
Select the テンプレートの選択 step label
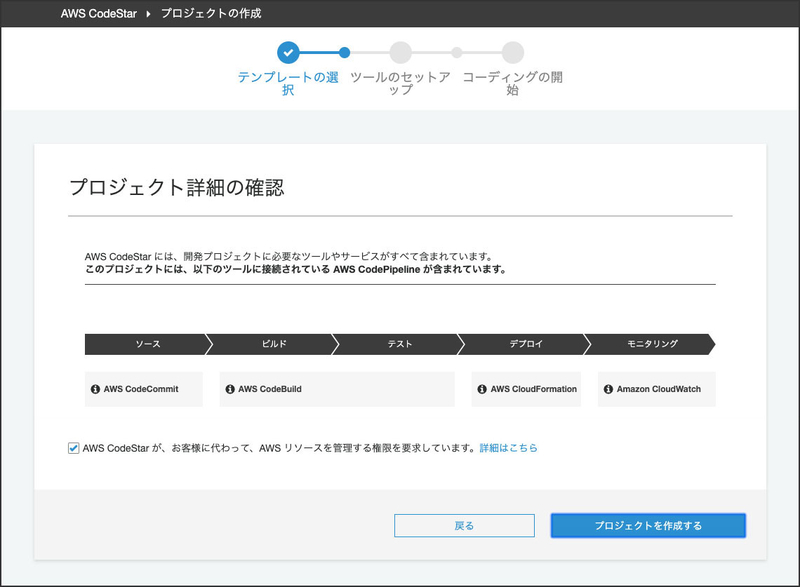click(288, 84)
